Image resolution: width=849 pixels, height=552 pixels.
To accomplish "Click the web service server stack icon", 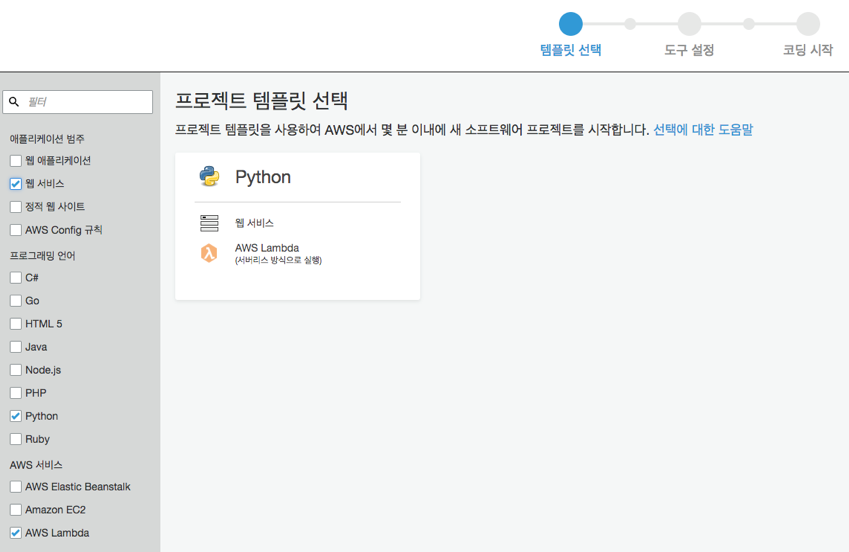I will point(209,223).
